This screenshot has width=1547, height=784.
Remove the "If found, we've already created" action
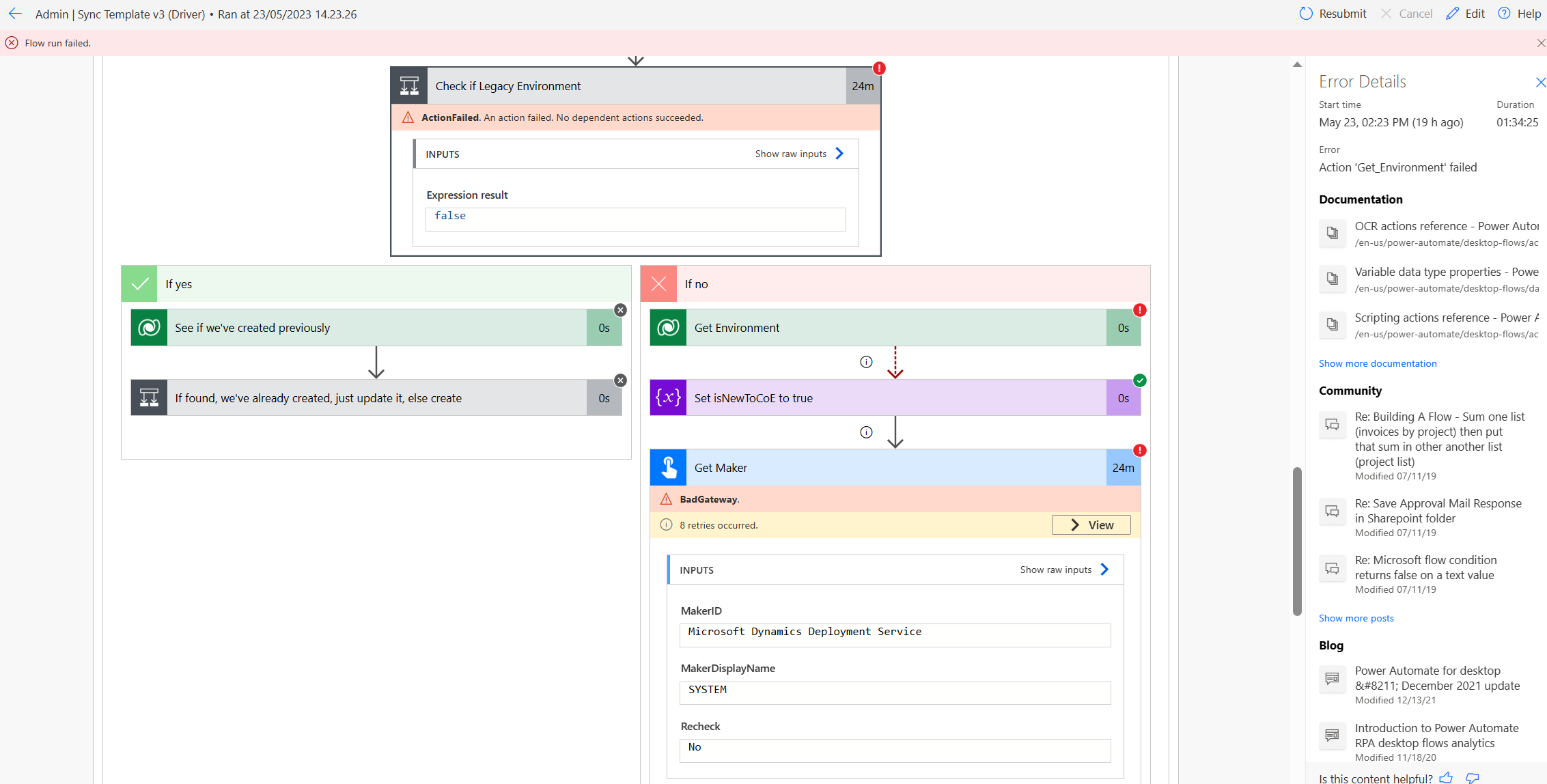pyautogui.click(x=620, y=380)
